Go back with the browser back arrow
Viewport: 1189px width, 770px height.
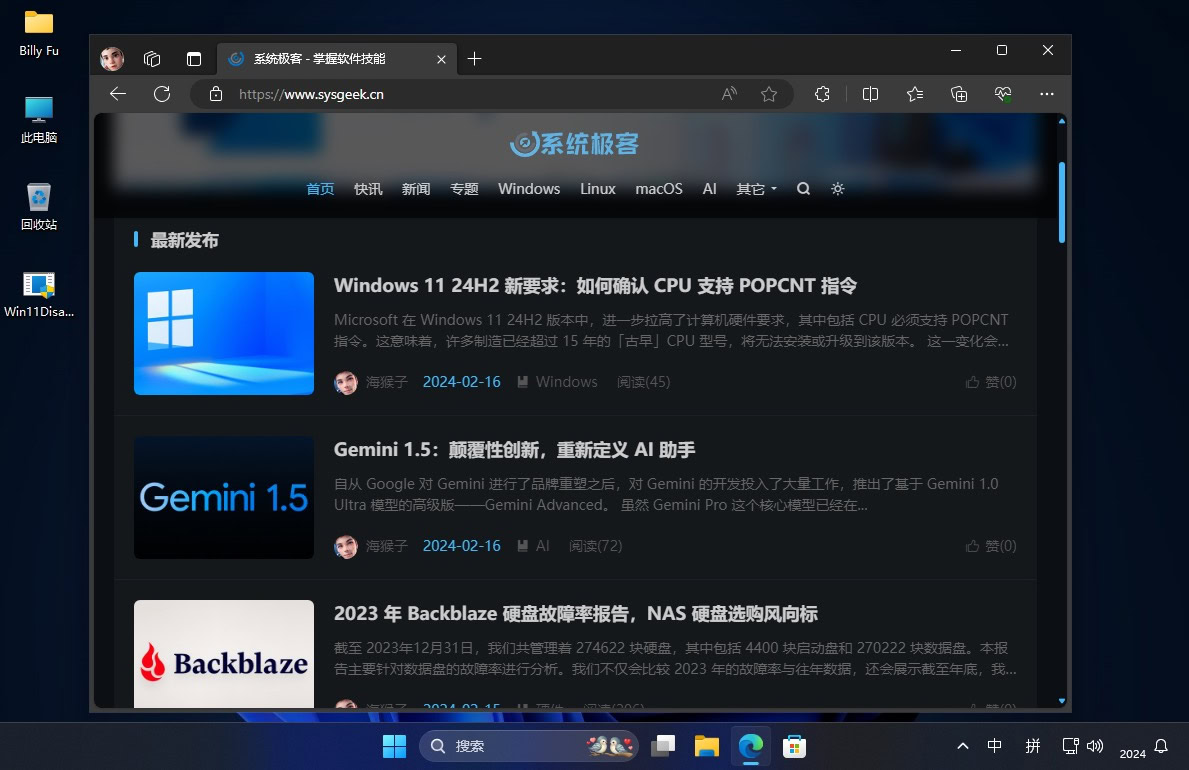pyautogui.click(x=118, y=94)
